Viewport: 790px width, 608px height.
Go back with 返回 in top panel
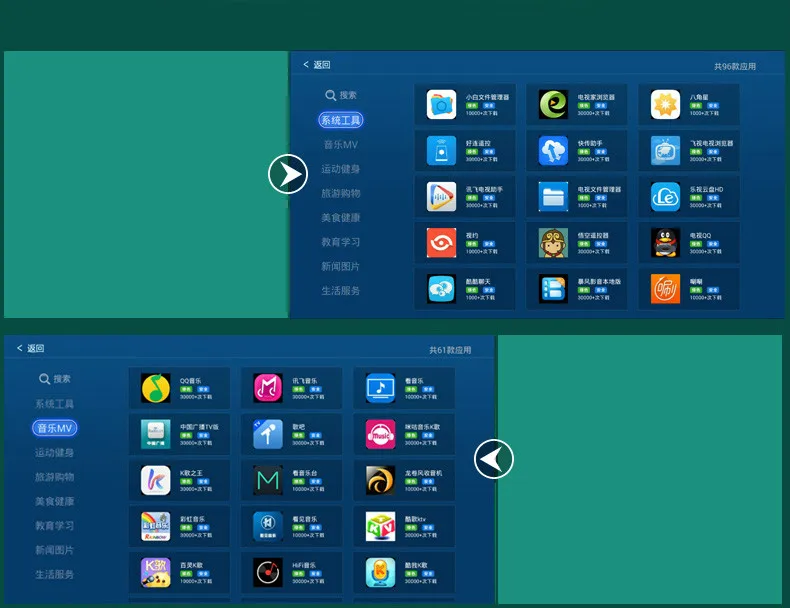(x=317, y=64)
